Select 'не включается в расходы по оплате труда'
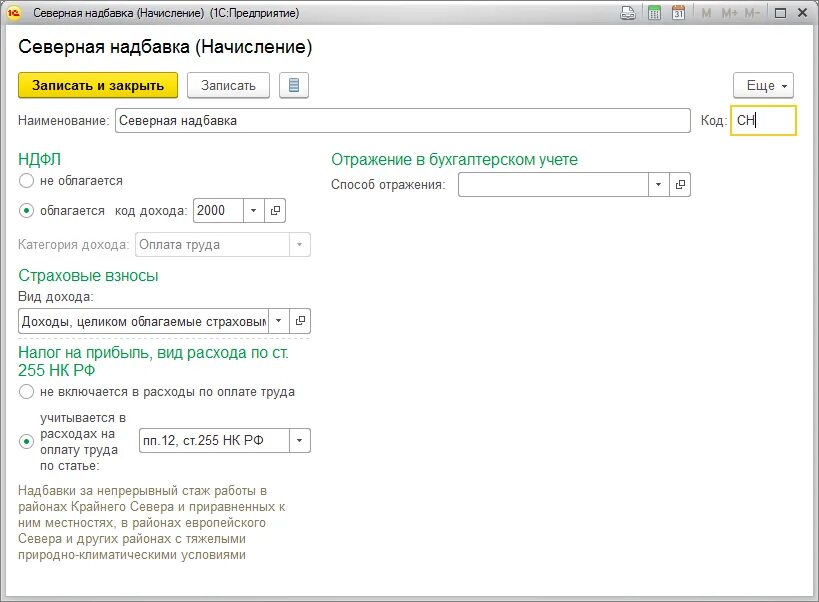This screenshot has width=819, height=602. (x=26, y=392)
